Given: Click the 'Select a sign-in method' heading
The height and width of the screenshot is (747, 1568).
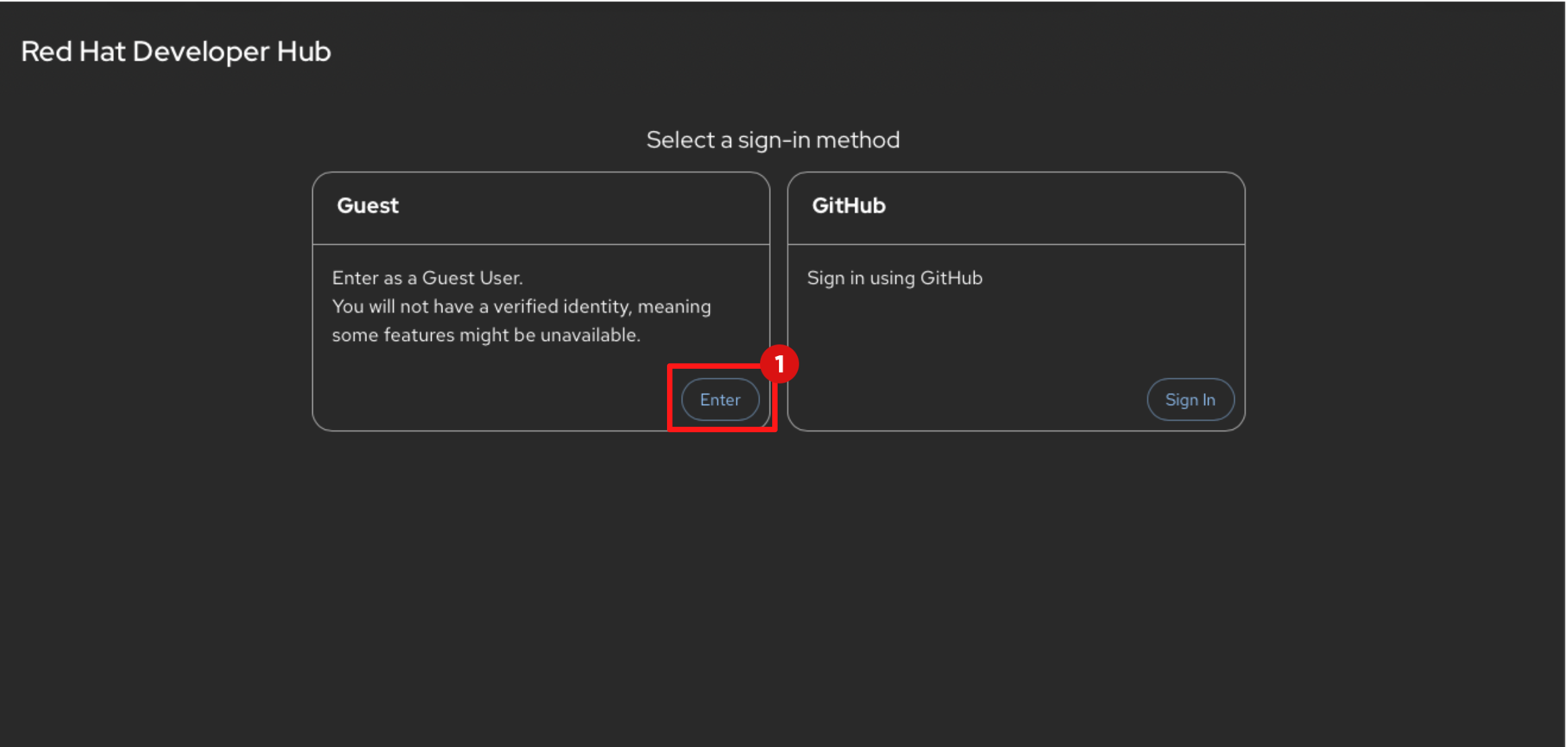Looking at the screenshot, I should (x=772, y=140).
